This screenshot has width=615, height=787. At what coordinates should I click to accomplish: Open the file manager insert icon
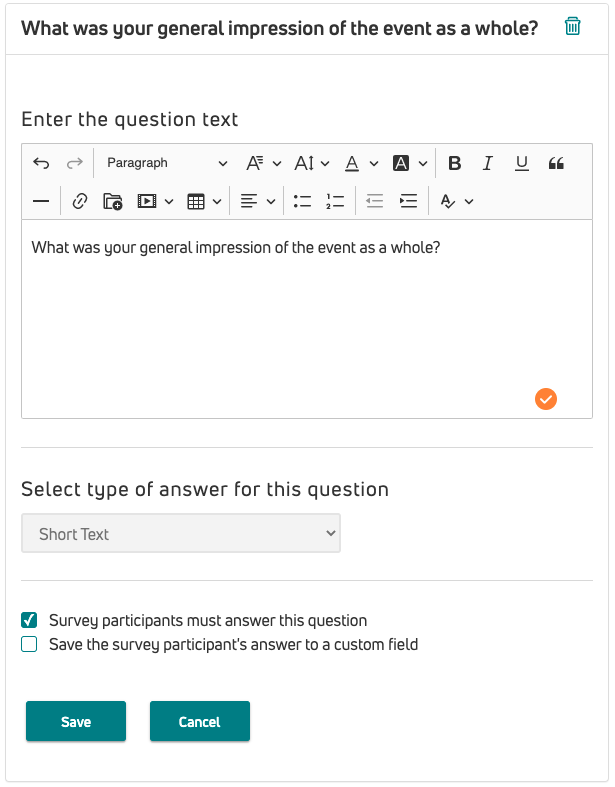(113, 201)
